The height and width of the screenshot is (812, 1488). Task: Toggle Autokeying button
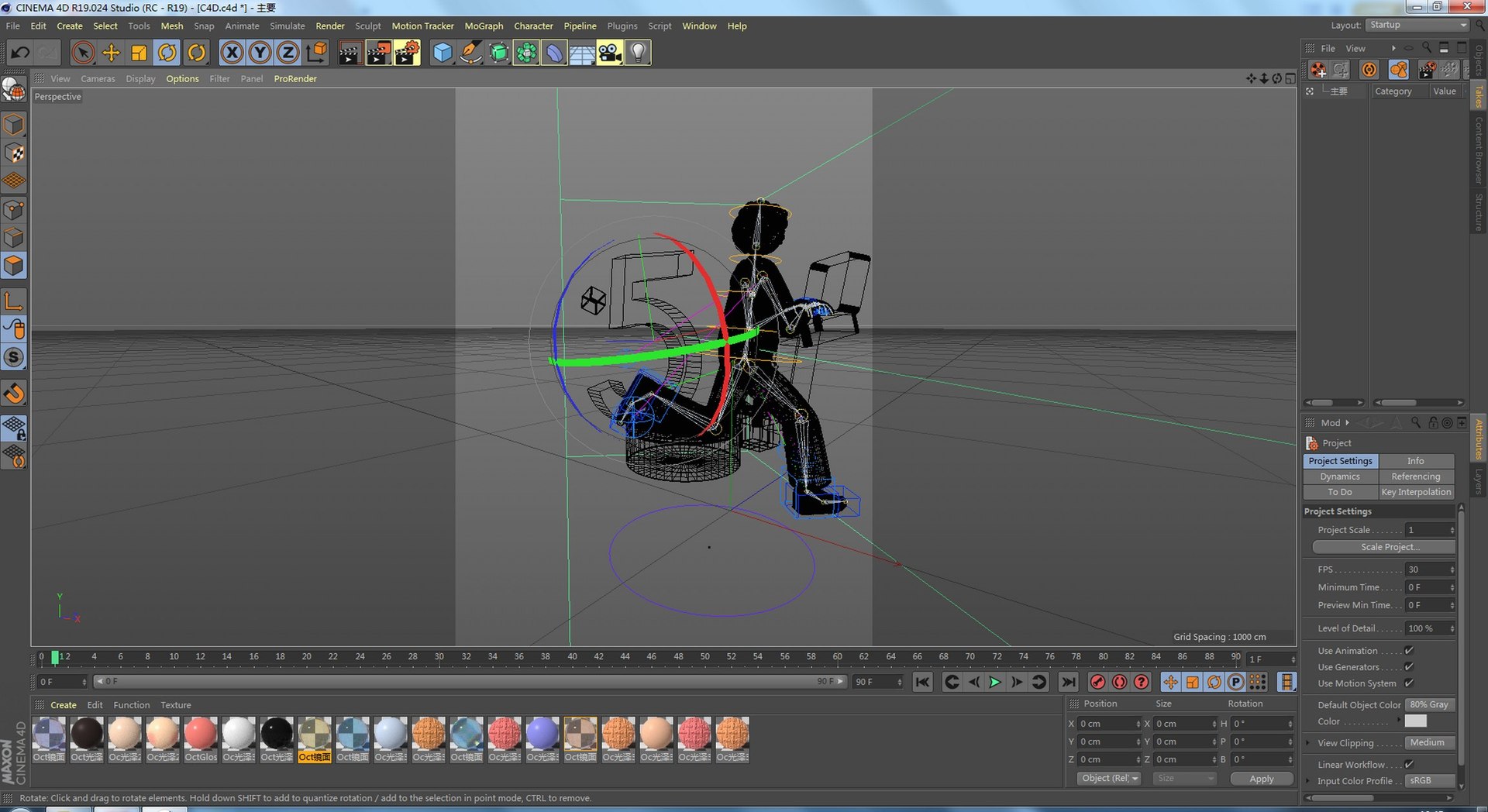point(1120,682)
